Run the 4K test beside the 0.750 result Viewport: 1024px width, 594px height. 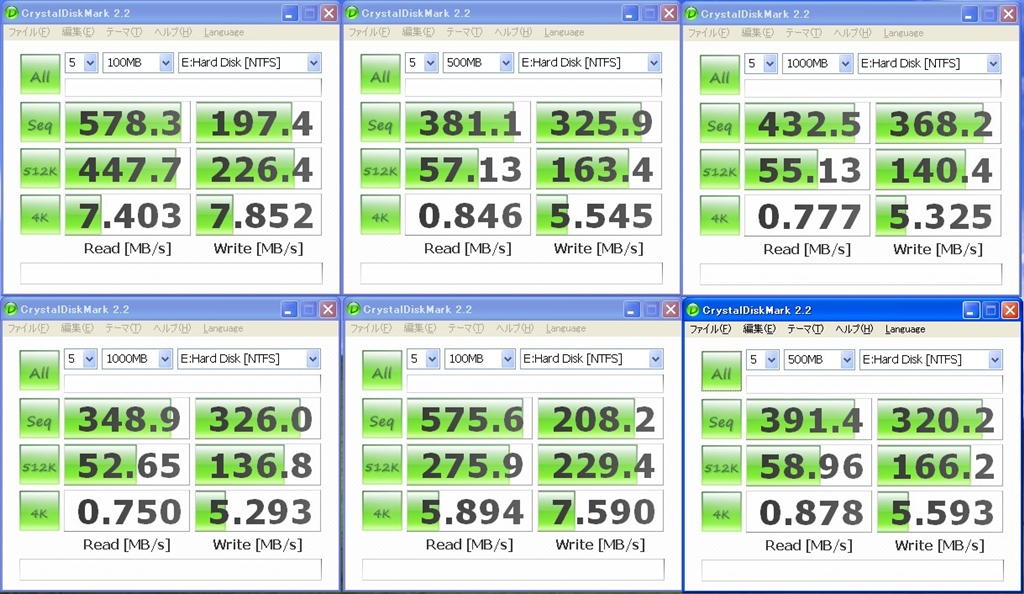(x=39, y=511)
